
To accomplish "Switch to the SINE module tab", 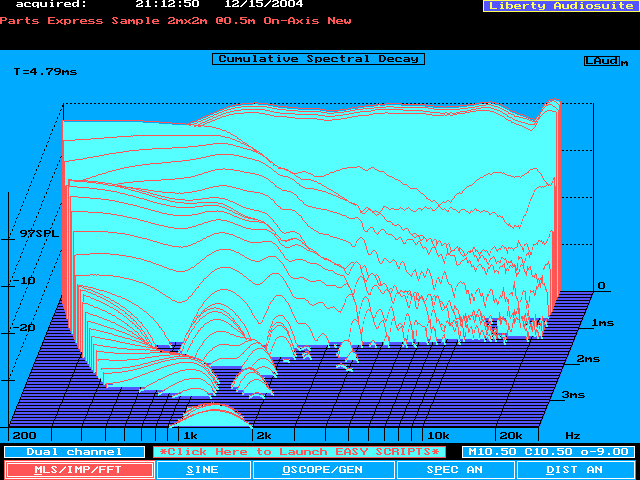I will pyautogui.click(x=203, y=469).
